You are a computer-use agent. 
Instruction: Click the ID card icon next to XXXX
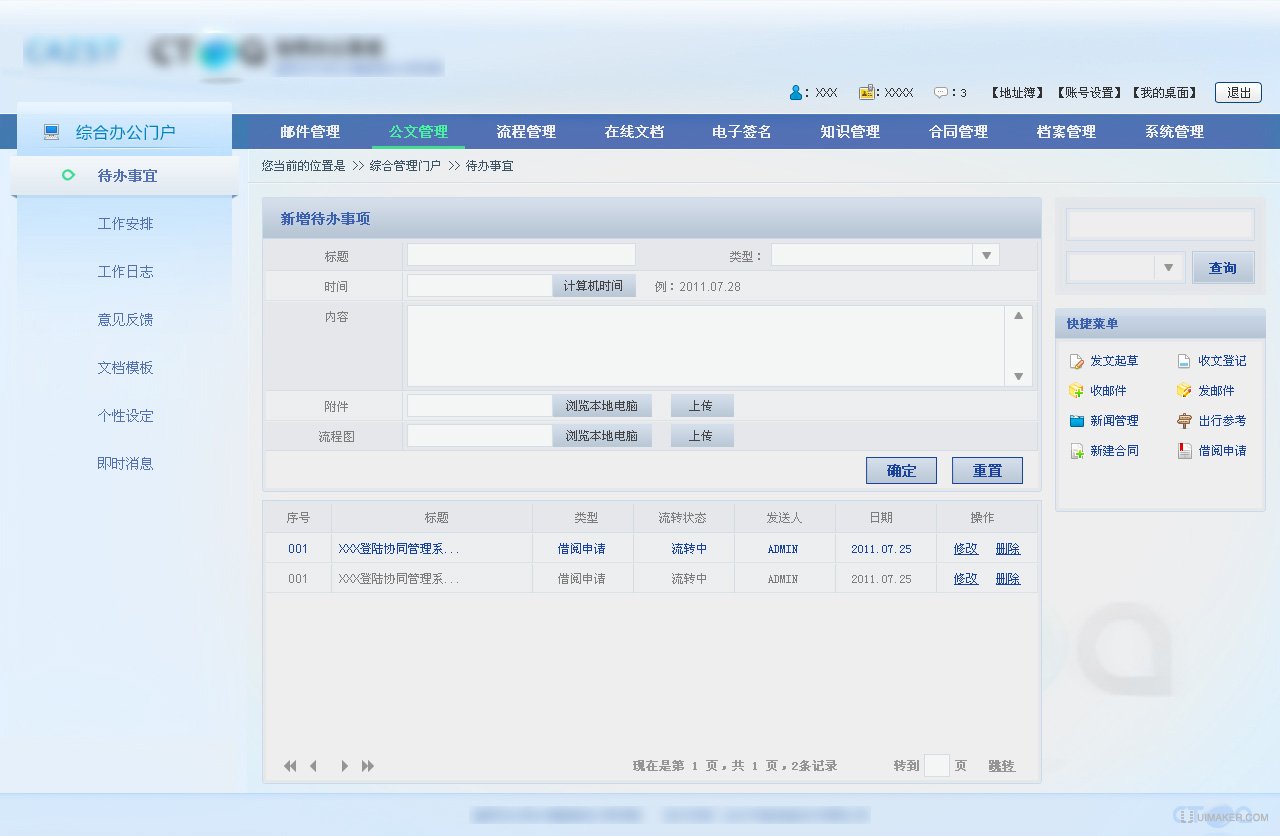(866, 92)
